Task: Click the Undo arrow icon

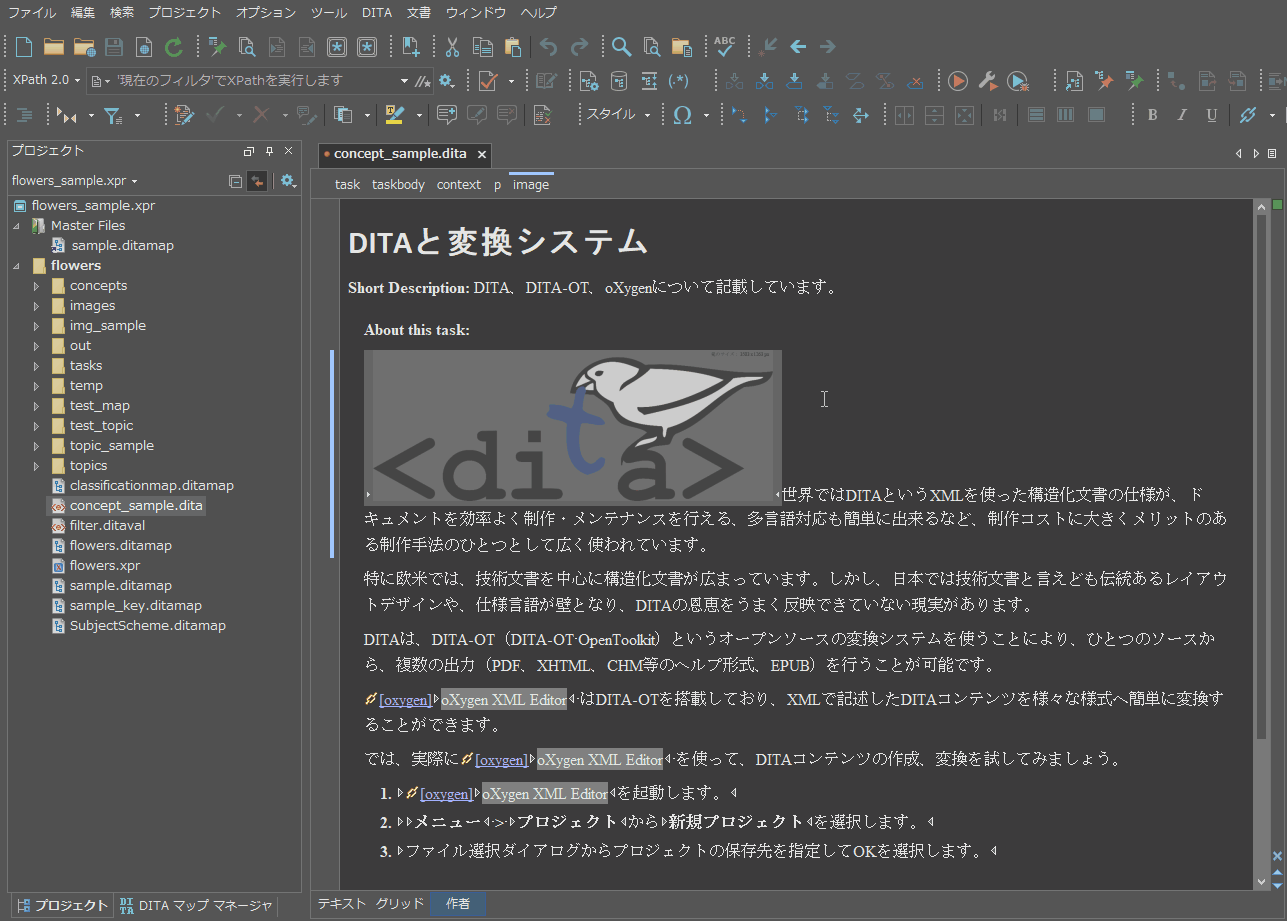Action: click(548, 47)
